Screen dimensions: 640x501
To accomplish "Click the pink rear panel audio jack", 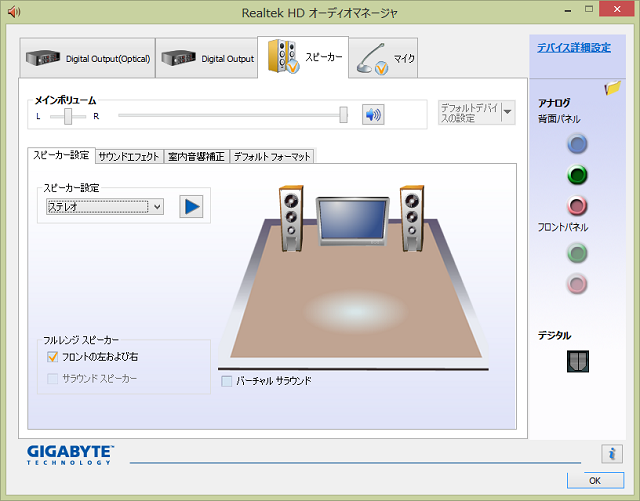I will coord(577,206).
